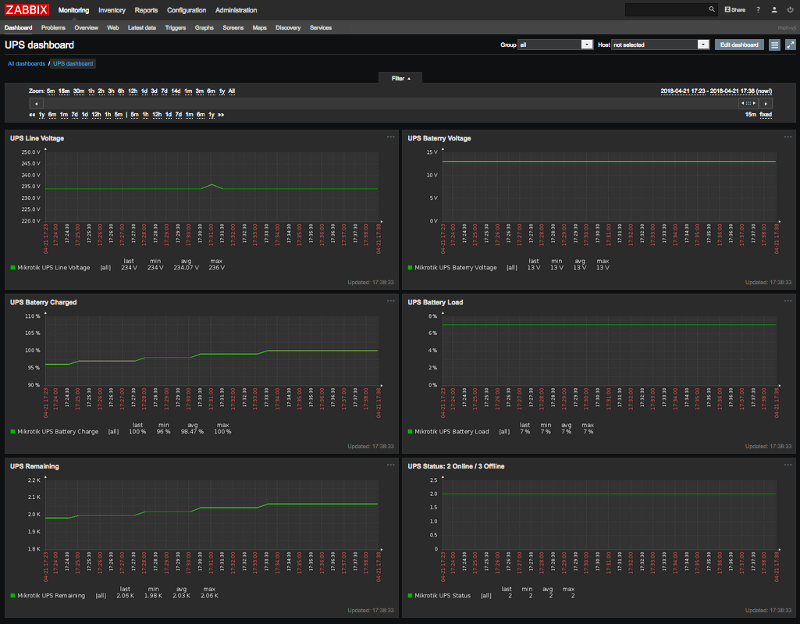Screen dimensions: 800x624
Task: Click the end date 2018-04-21 17:38
Action: tap(733, 91)
